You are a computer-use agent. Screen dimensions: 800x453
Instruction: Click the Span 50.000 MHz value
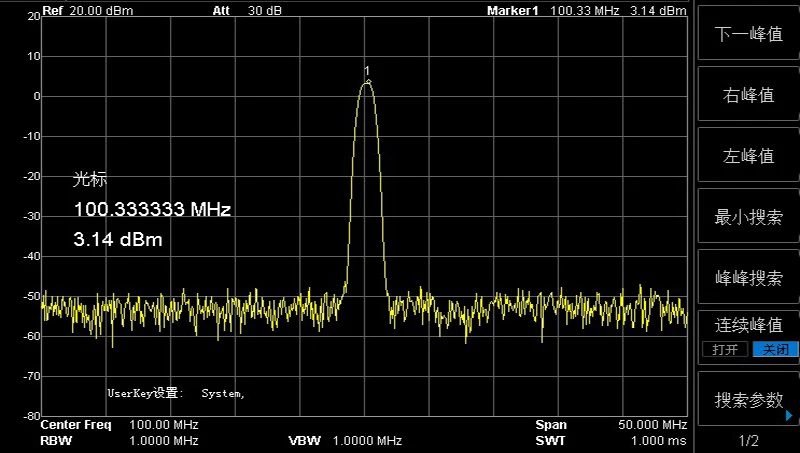[653, 425]
